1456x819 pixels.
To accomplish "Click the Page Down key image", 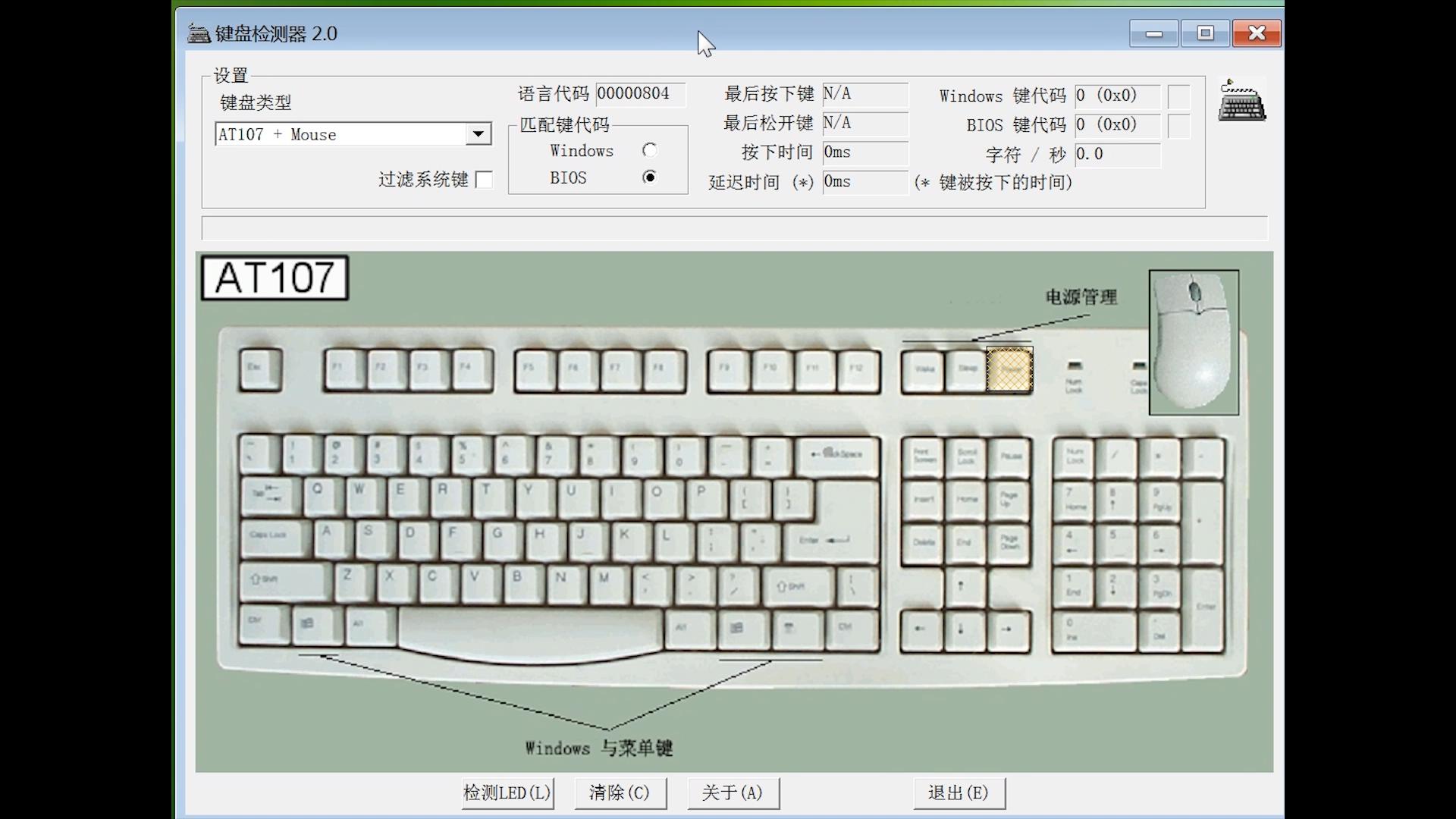I will coord(1010,543).
